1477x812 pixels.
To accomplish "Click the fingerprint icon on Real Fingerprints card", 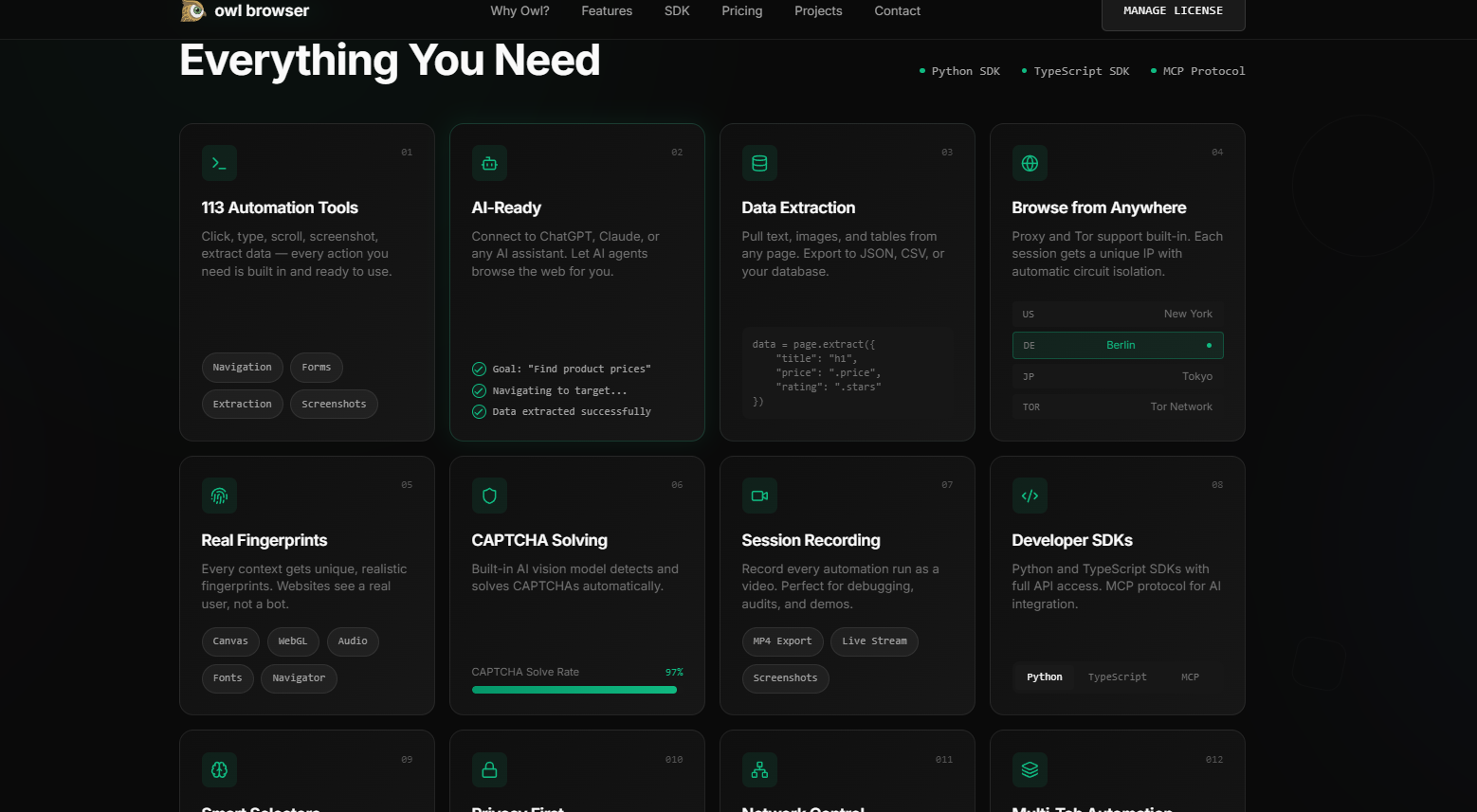I will click(x=219, y=496).
